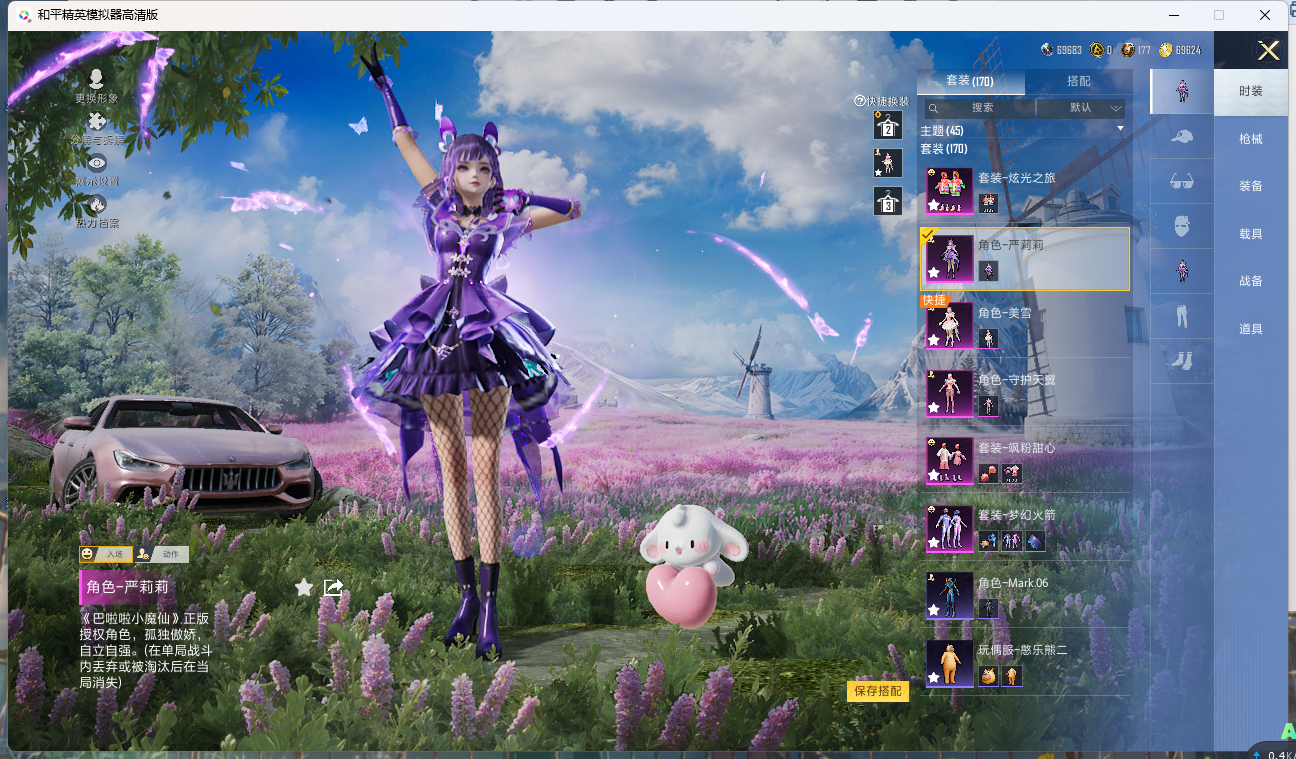Click the third item icon under 套装-梦幻火箭
This screenshot has height=759, width=1296.
click(1035, 541)
